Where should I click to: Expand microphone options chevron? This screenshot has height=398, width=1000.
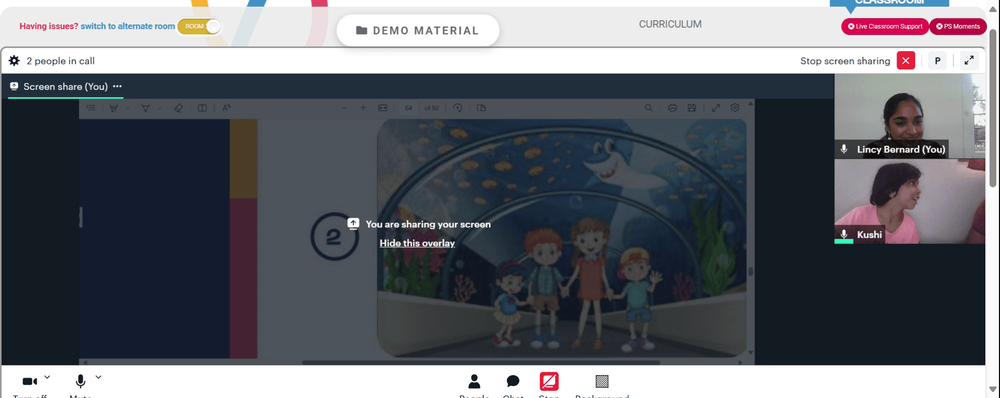pyautogui.click(x=98, y=377)
